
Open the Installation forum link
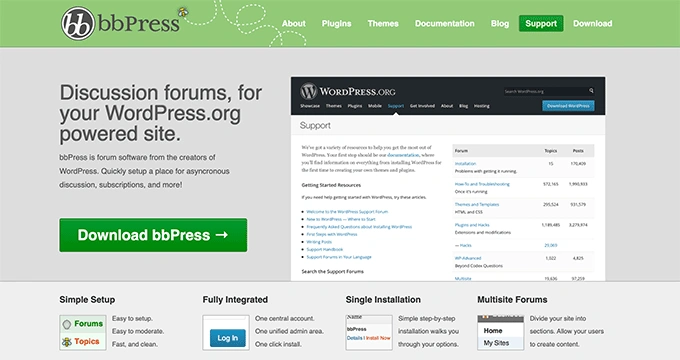coord(465,164)
